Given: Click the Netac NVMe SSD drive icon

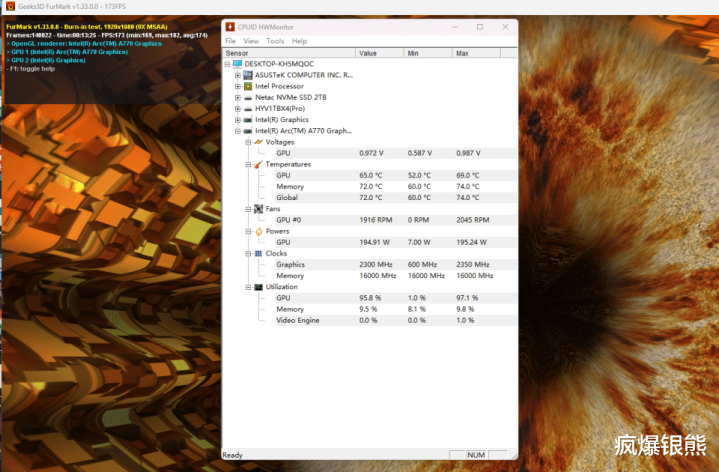Looking at the screenshot, I should click(x=247, y=97).
